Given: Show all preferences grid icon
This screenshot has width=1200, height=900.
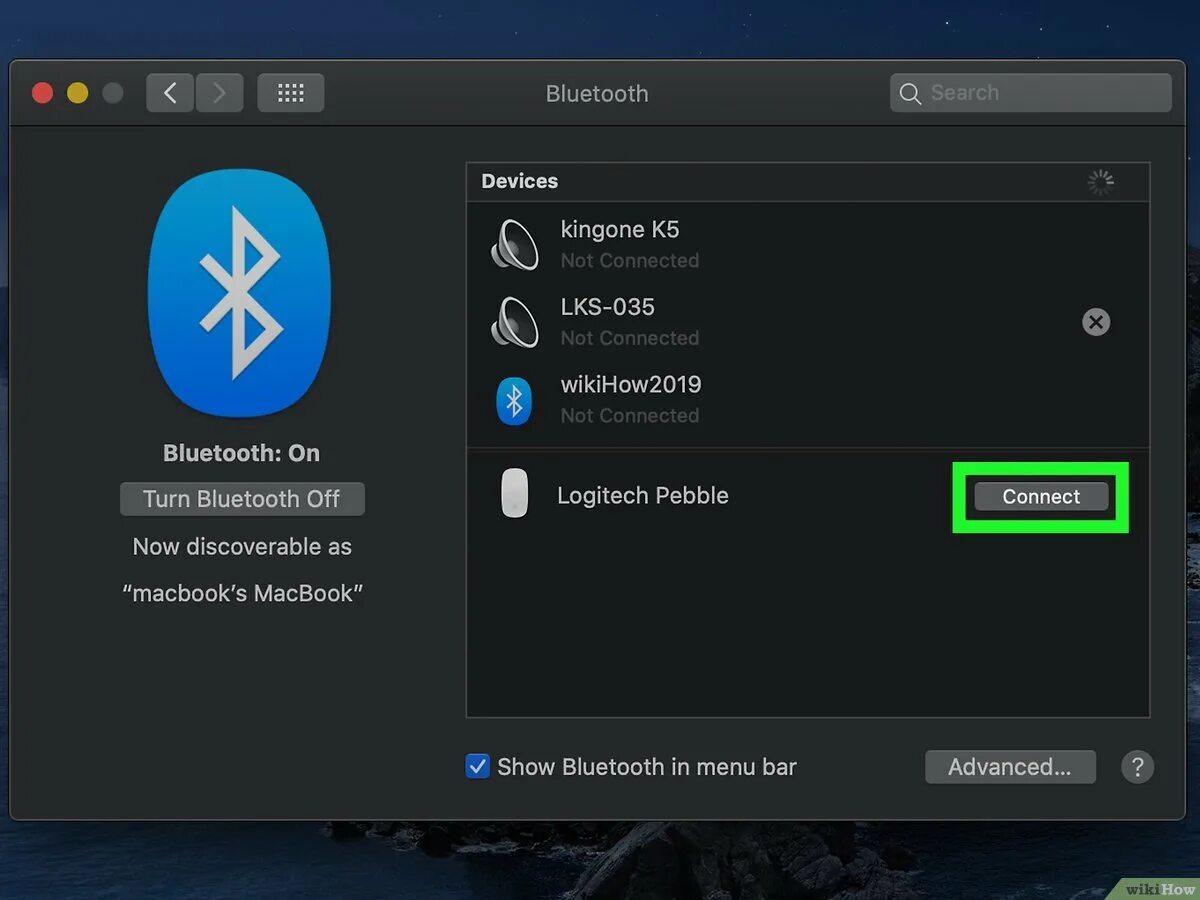Looking at the screenshot, I should (x=291, y=93).
